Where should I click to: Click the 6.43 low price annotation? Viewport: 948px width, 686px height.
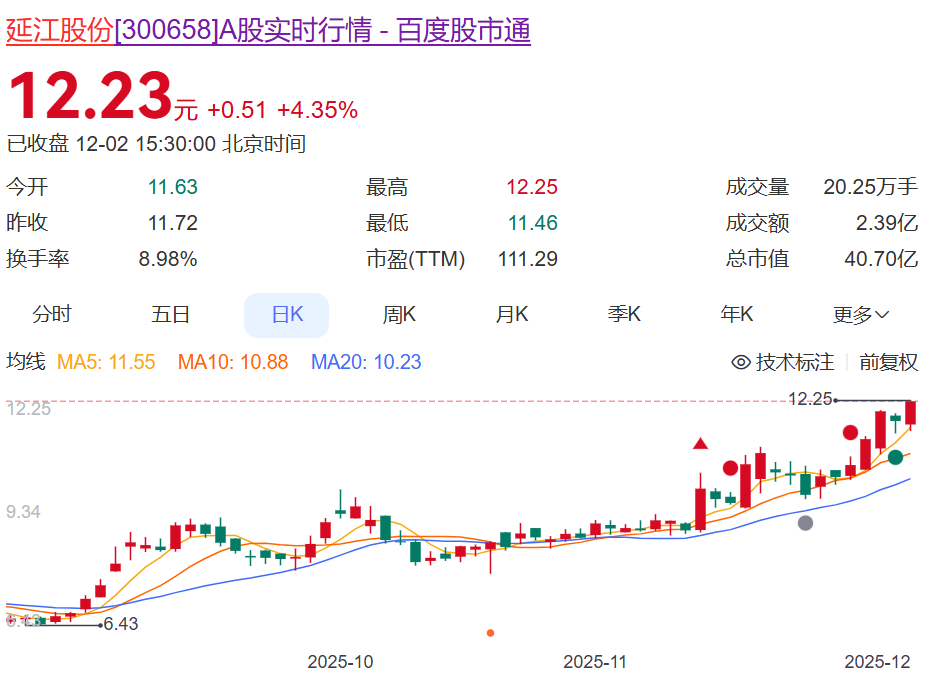(x=121, y=624)
